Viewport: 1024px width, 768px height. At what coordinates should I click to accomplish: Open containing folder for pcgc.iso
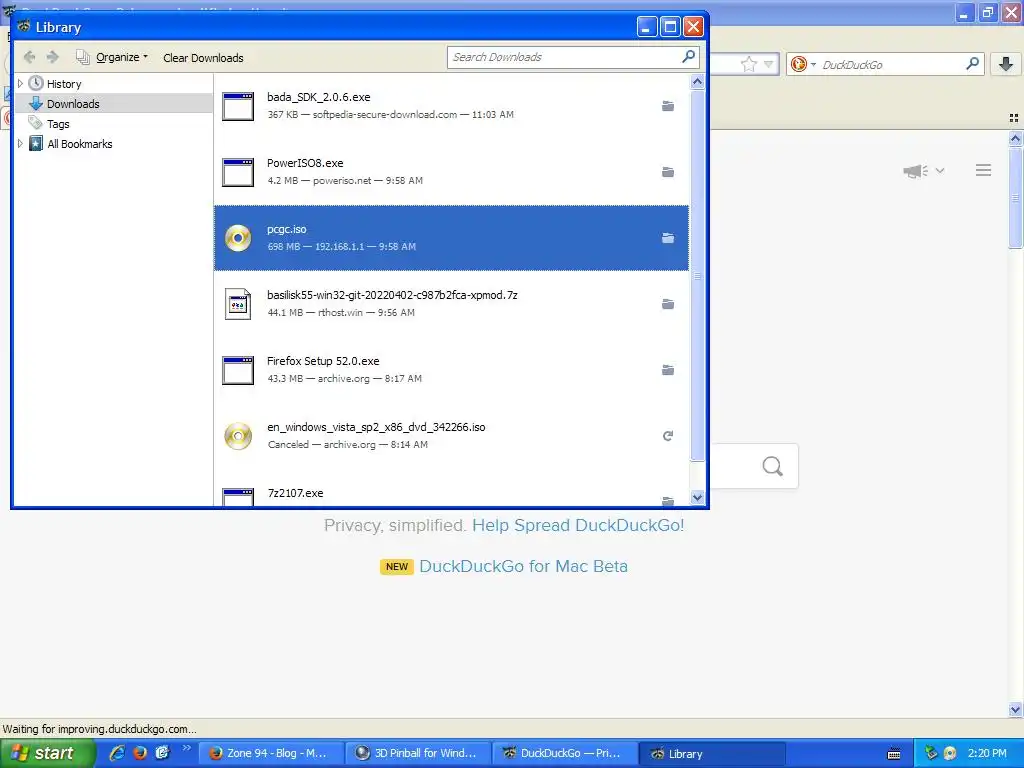(667, 238)
